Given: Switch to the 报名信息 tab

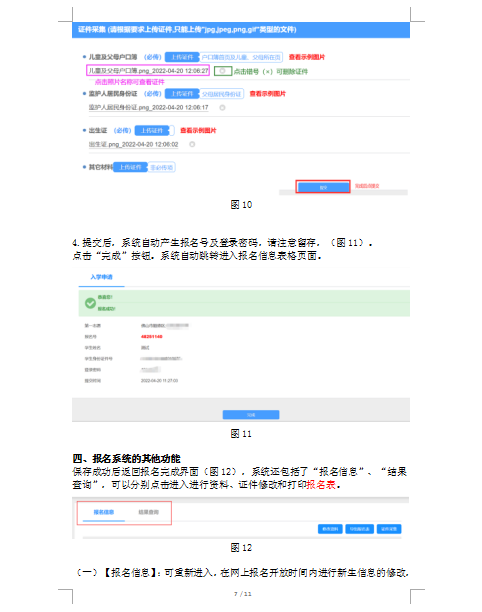Looking at the screenshot, I should coord(104,512).
